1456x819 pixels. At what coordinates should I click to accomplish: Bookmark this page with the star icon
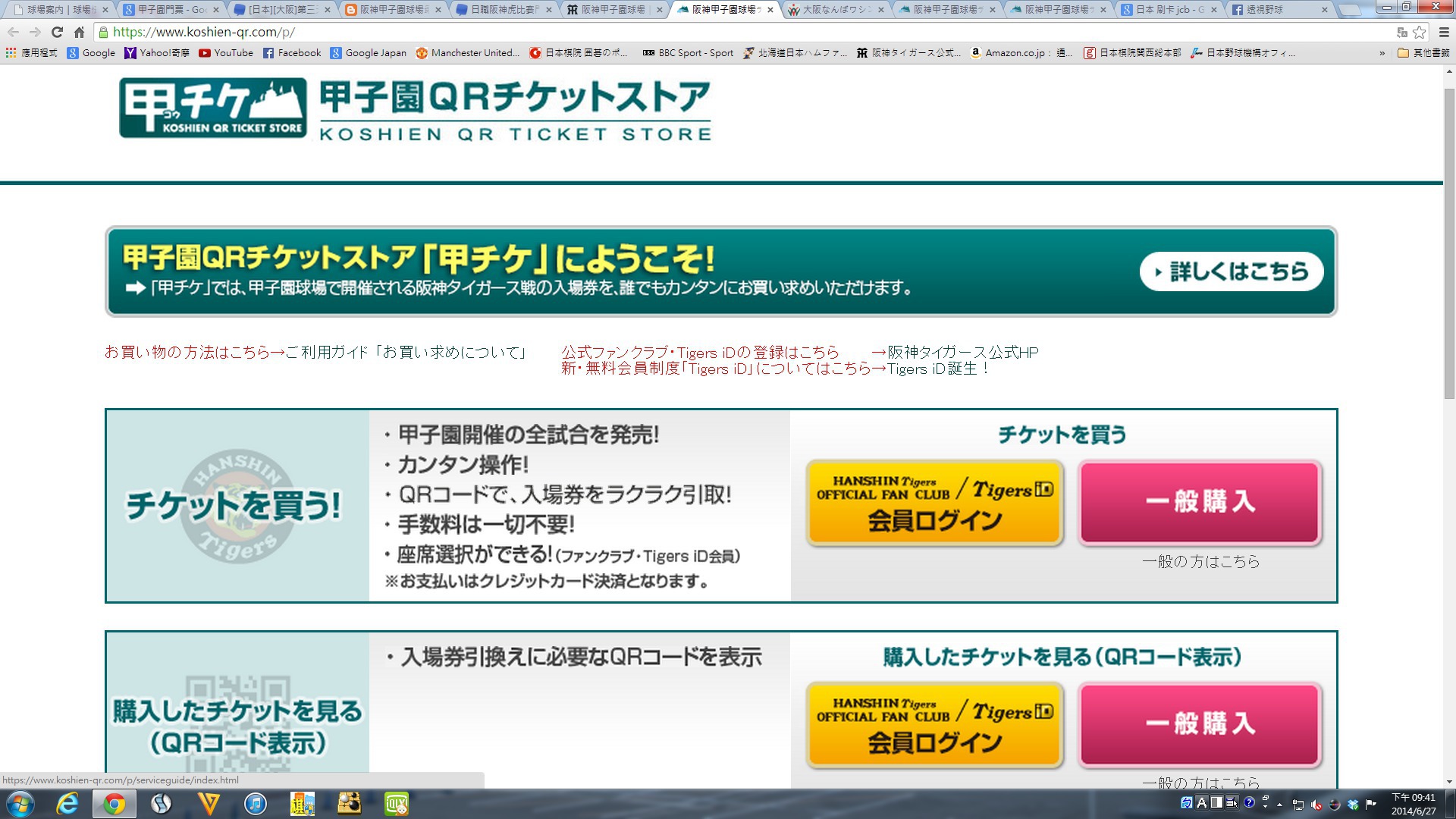[x=1420, y=32]
